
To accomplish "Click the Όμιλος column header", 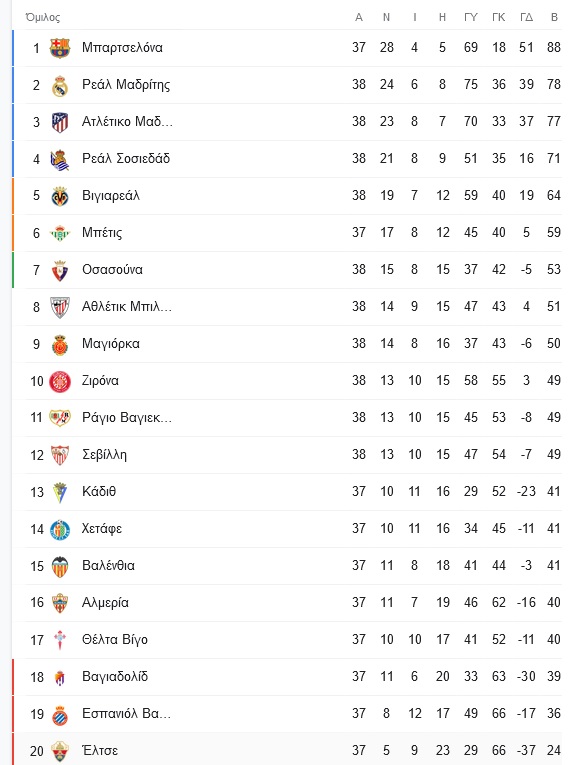I will click(x=43, y=18).
